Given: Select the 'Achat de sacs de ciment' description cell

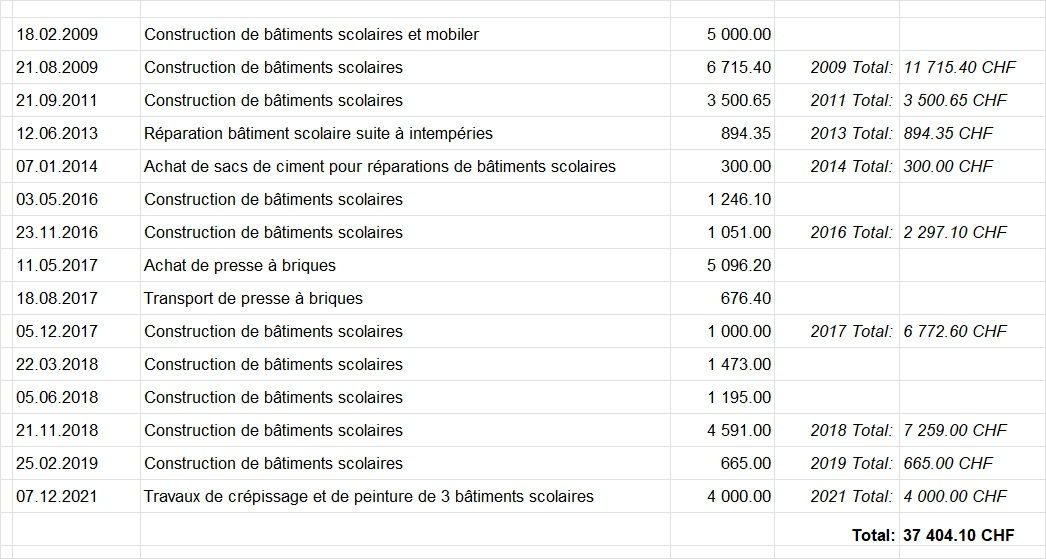Looking at the screenshot, I should tap(379, 167).
